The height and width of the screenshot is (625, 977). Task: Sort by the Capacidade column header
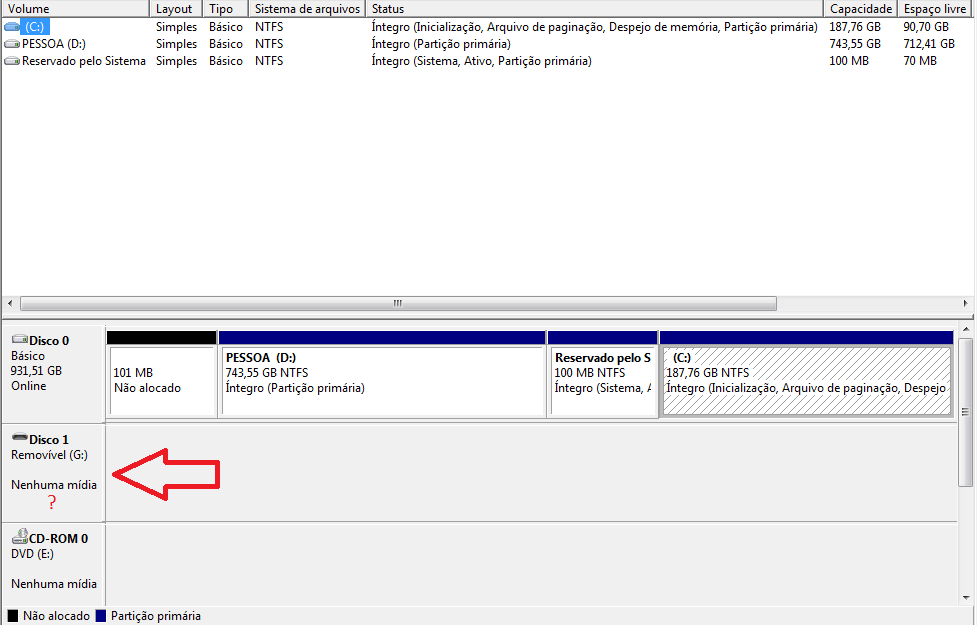(x=860, y=9)
